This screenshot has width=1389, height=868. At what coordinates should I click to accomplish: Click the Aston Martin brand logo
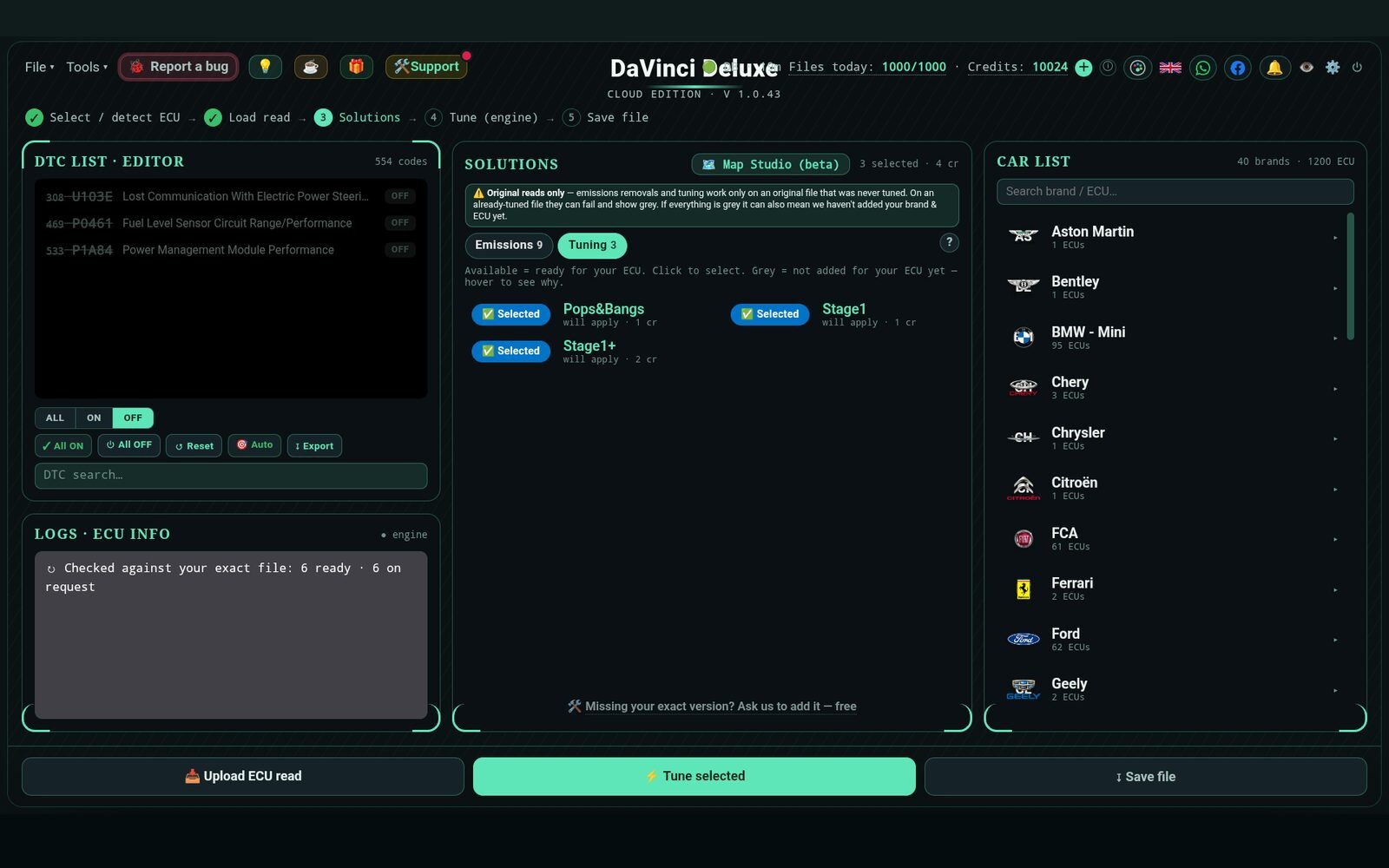point(1024,236)
